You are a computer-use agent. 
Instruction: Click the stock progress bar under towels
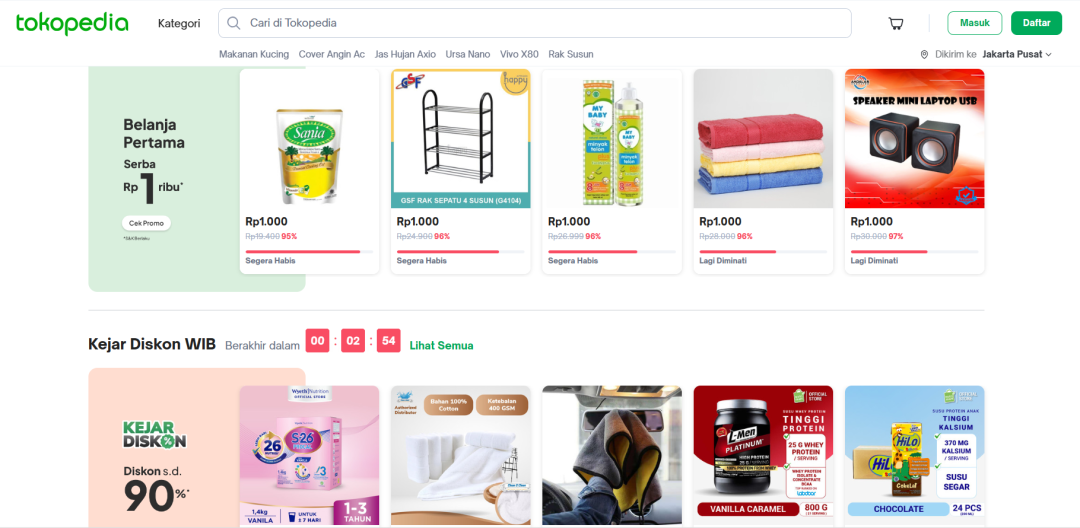coord(763,252)
